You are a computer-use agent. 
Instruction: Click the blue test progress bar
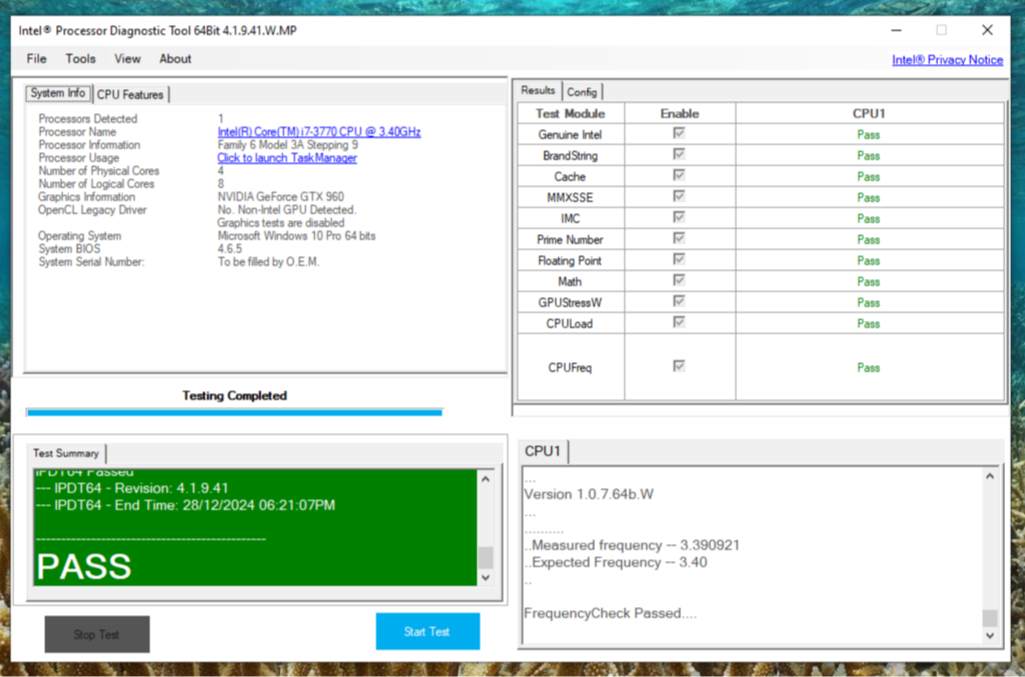point(234,412)
